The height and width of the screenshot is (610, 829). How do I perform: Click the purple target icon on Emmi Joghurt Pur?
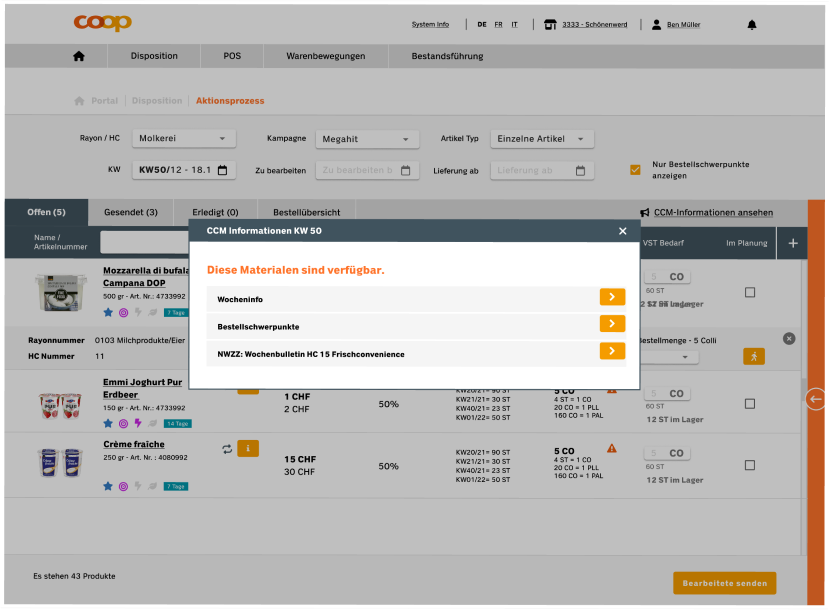click(x=123, y=423)
